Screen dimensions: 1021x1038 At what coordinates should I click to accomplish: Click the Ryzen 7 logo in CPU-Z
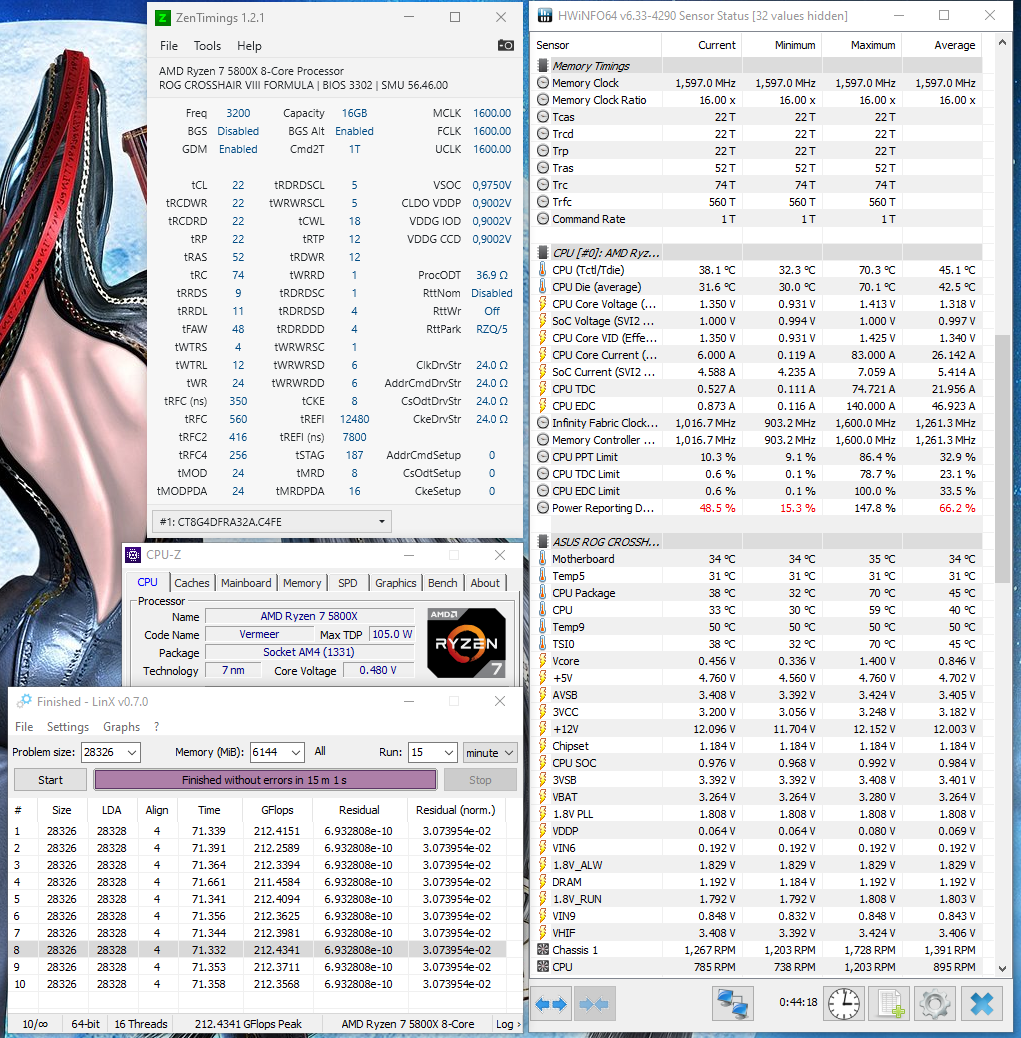pyautogui.click(x=466, y=643)
